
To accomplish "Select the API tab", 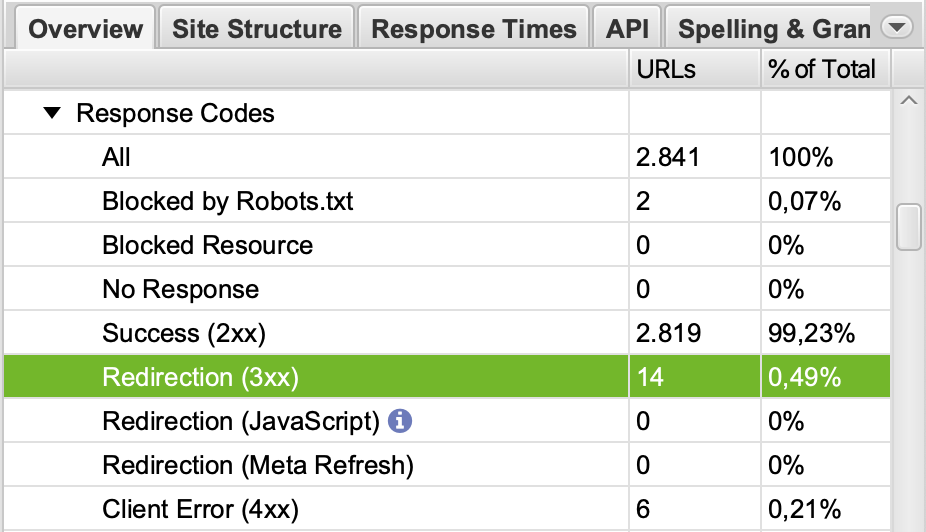I will 627,28.
